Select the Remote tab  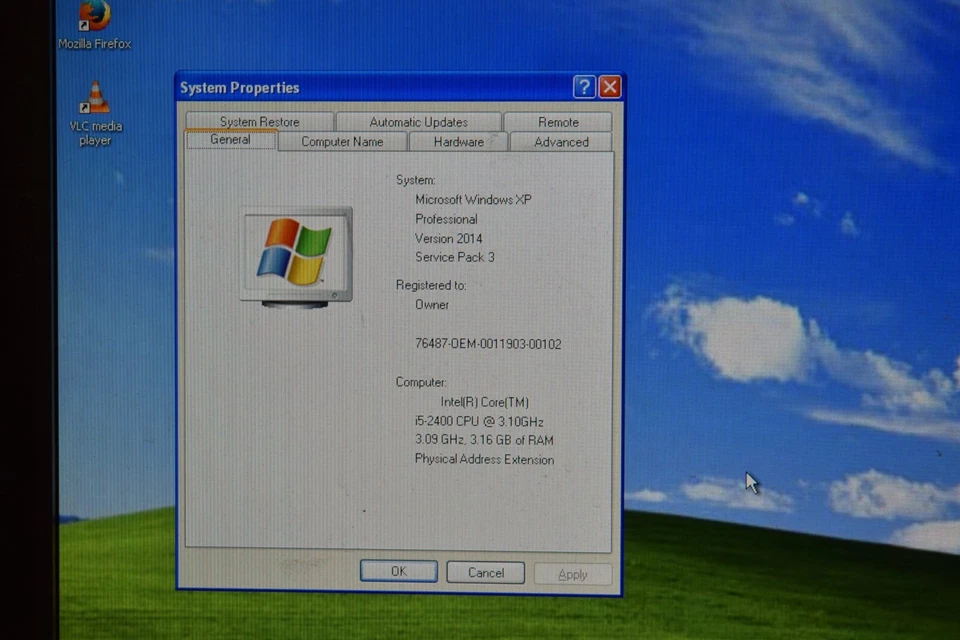point(558,121)
